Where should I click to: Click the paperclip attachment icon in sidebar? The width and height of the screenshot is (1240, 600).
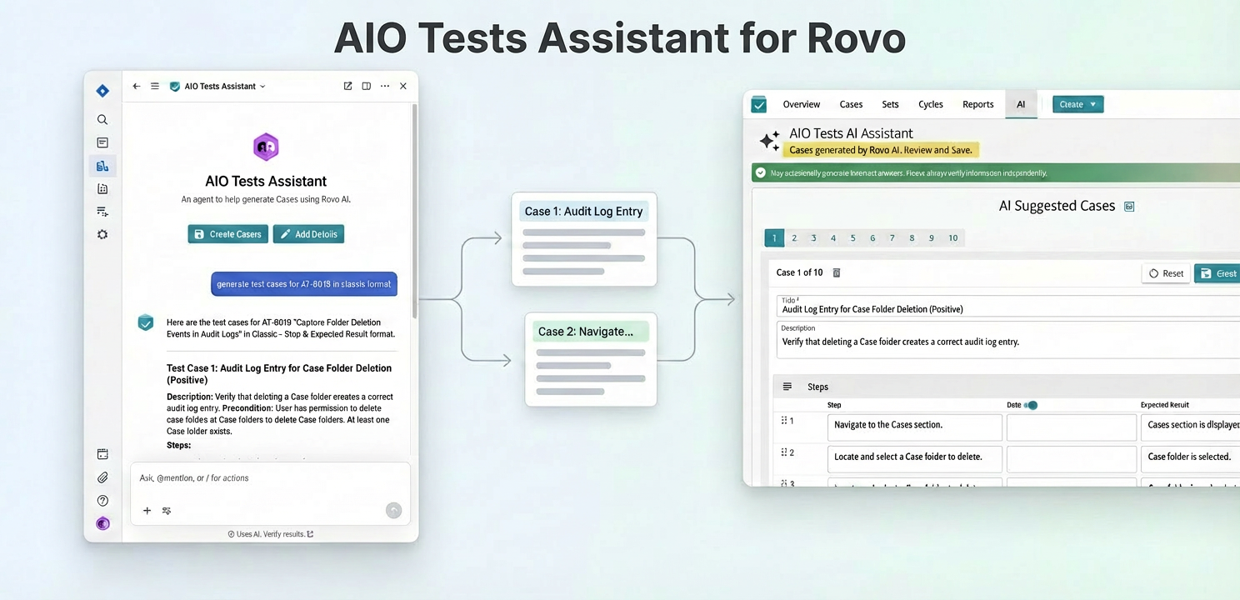[102, 478]
